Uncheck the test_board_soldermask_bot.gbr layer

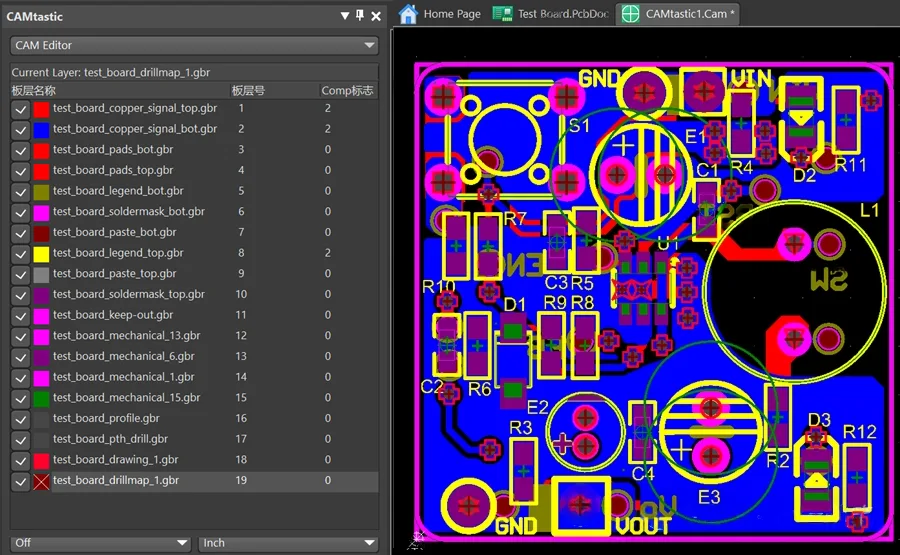21,212
